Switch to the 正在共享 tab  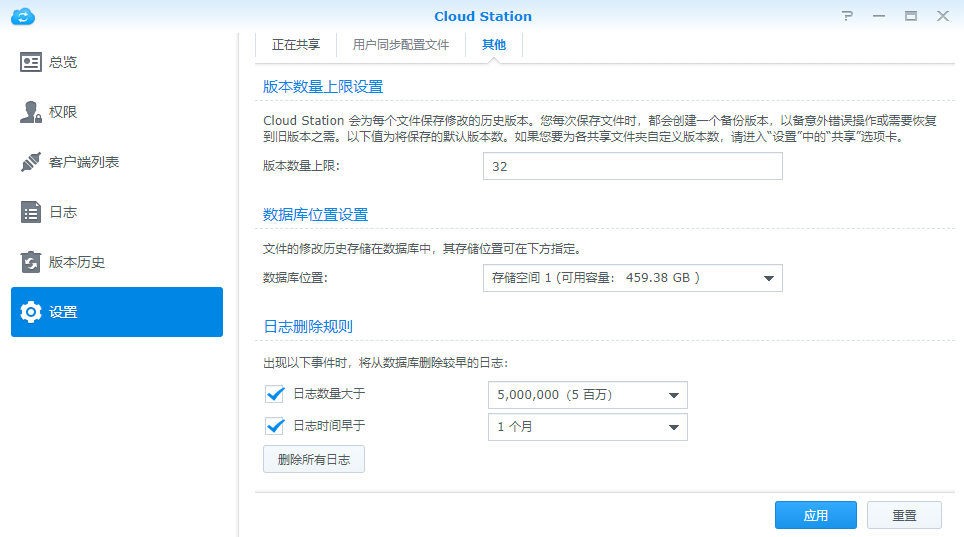click(296, 45)
